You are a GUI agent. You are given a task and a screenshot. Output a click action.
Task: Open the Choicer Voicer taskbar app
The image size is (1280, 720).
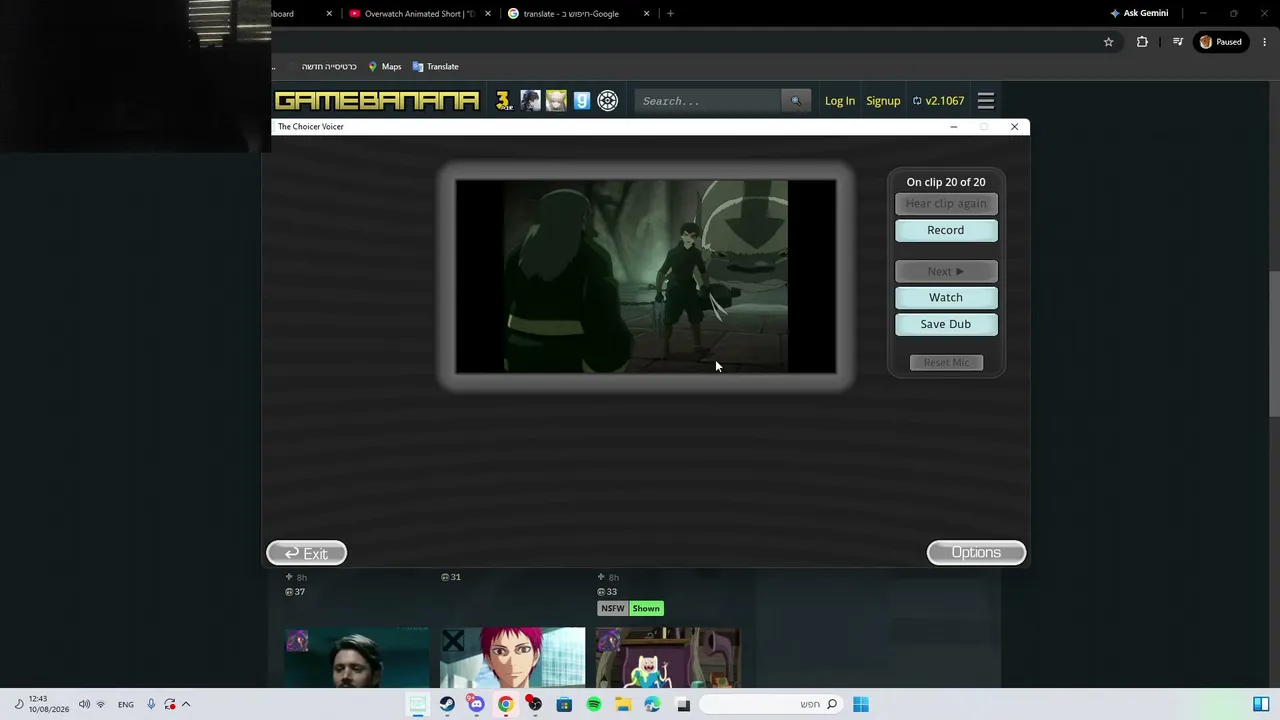(x=418, y=705)
